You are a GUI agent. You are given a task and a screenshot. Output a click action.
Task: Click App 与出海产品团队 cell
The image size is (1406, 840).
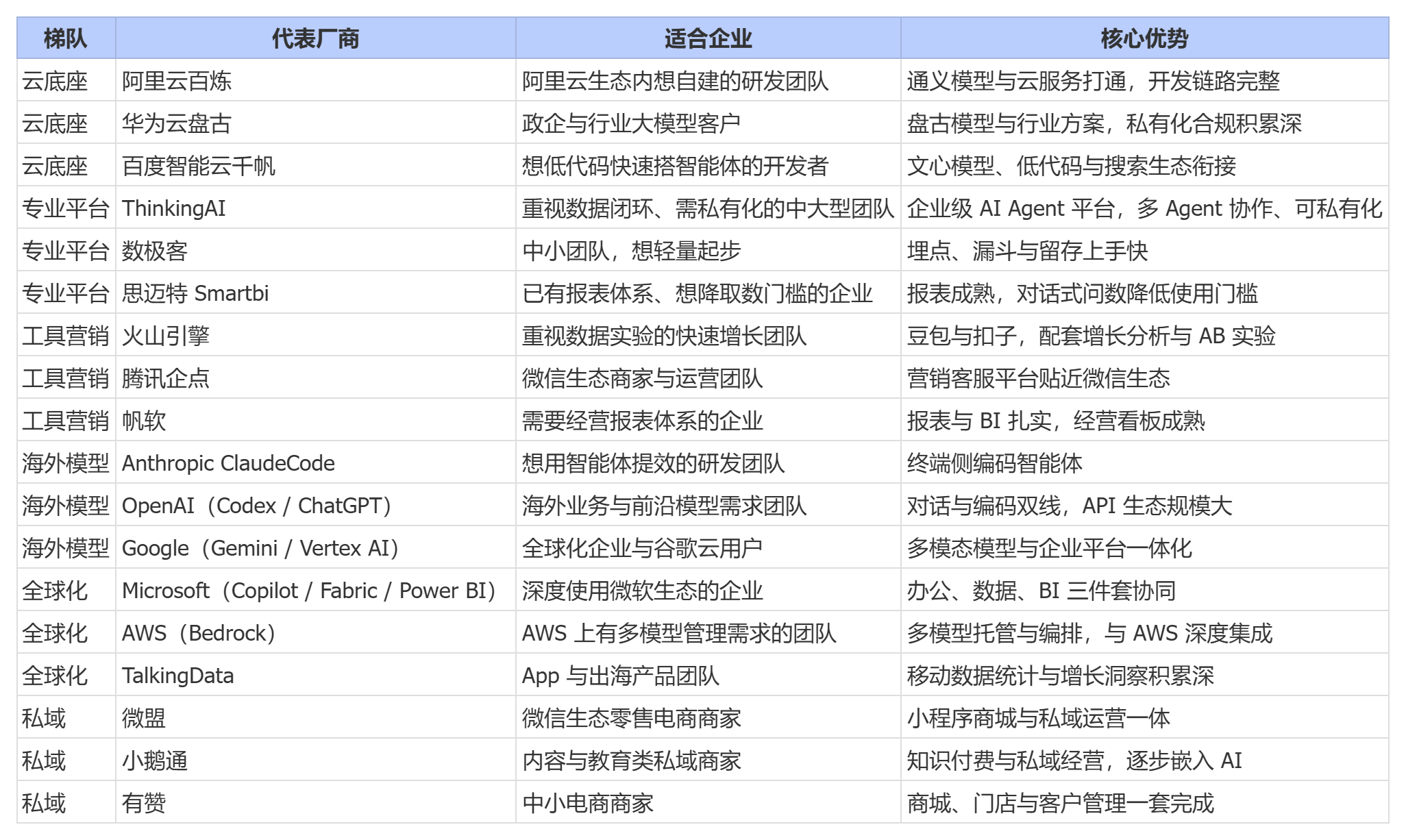click(x=708, y=675)
